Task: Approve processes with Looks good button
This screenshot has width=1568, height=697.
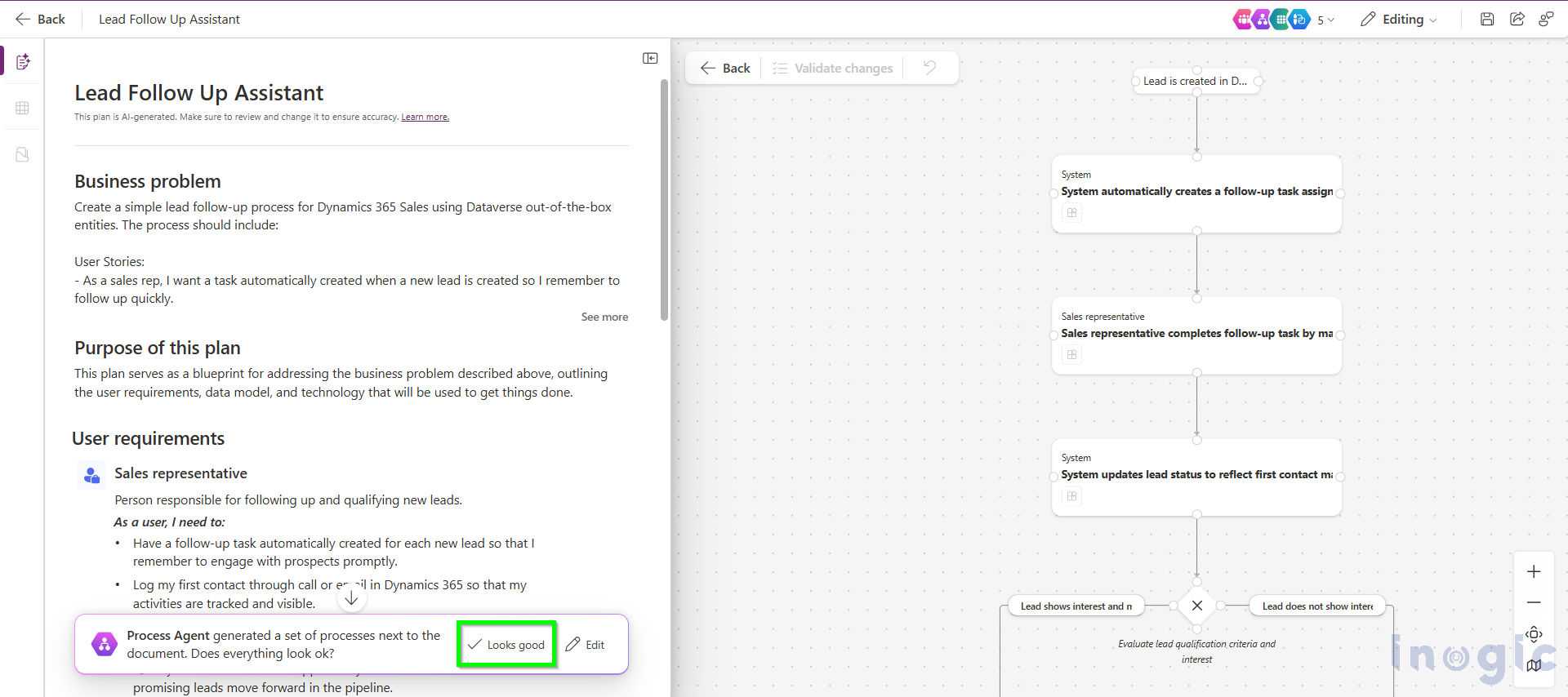Action: point(506,645)
